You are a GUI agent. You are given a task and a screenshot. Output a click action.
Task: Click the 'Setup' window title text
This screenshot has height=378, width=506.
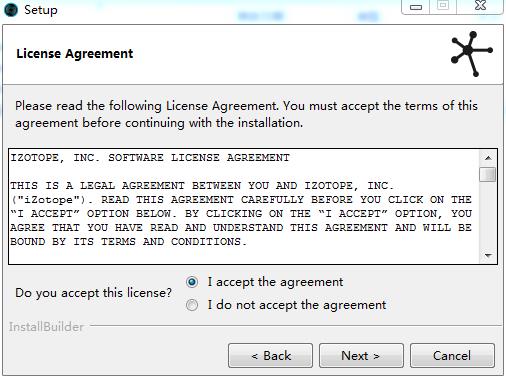(x=41, y=10)
